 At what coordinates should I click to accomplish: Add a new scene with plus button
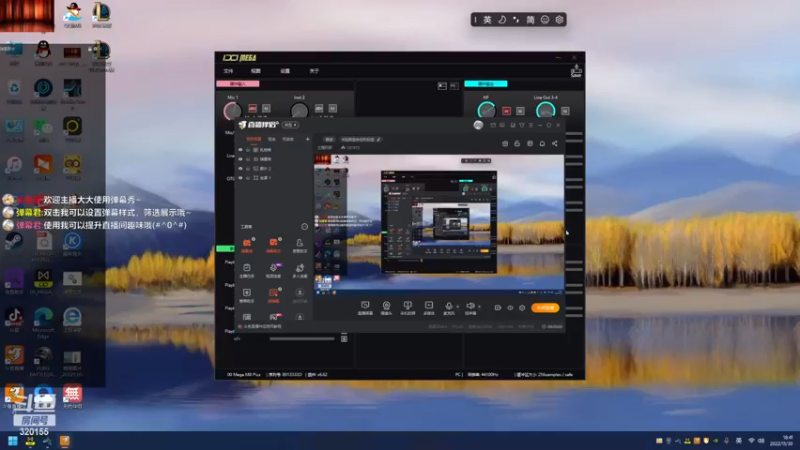tap(308, 139)
